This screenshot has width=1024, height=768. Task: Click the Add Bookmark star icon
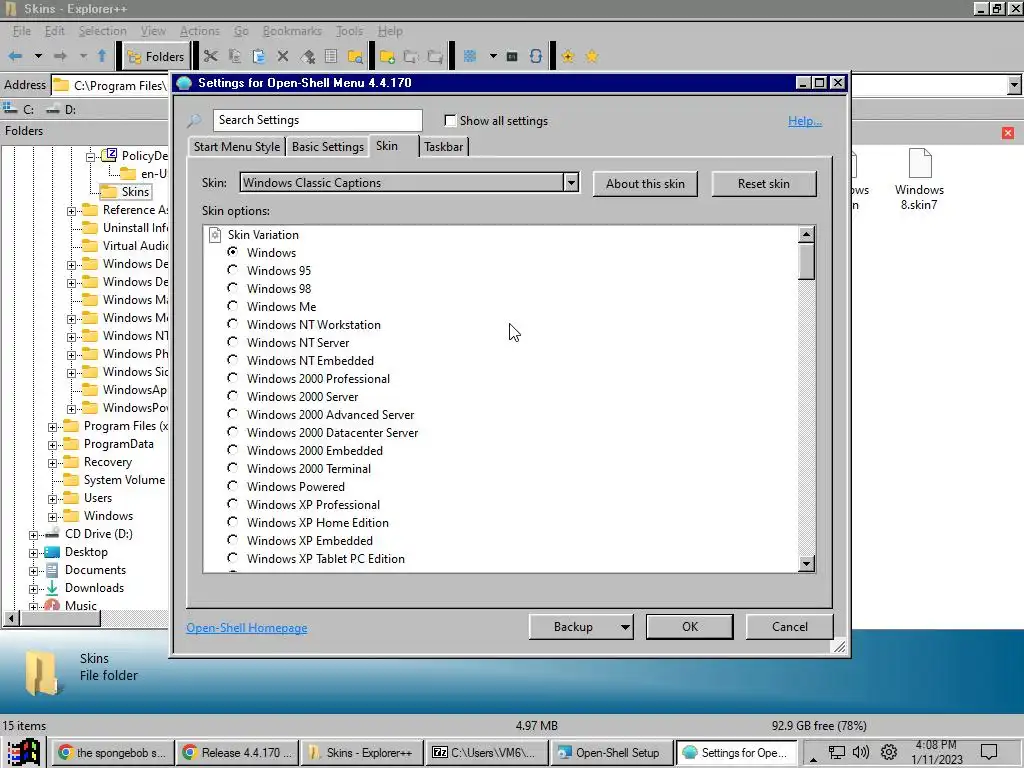point(568,56)
